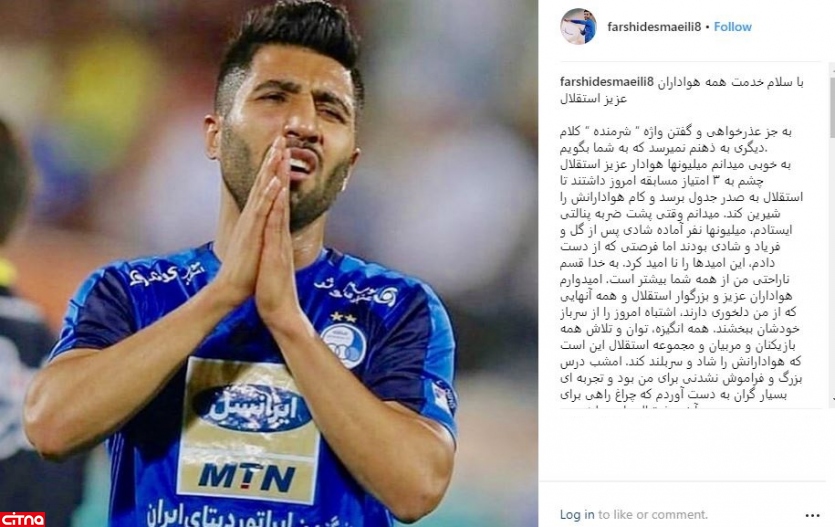Click the scrollbar track below the thumb
The height and width of the screenshot is (527, 835).
coord(832,266)
